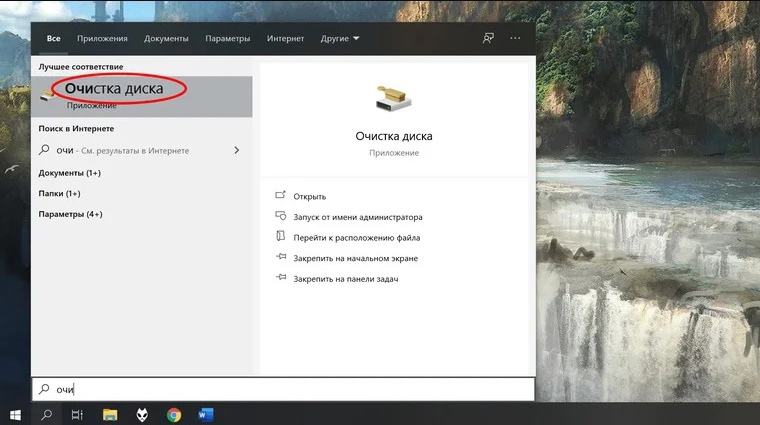Expand web results arrow for очи
760x425 pixels.
236,150
